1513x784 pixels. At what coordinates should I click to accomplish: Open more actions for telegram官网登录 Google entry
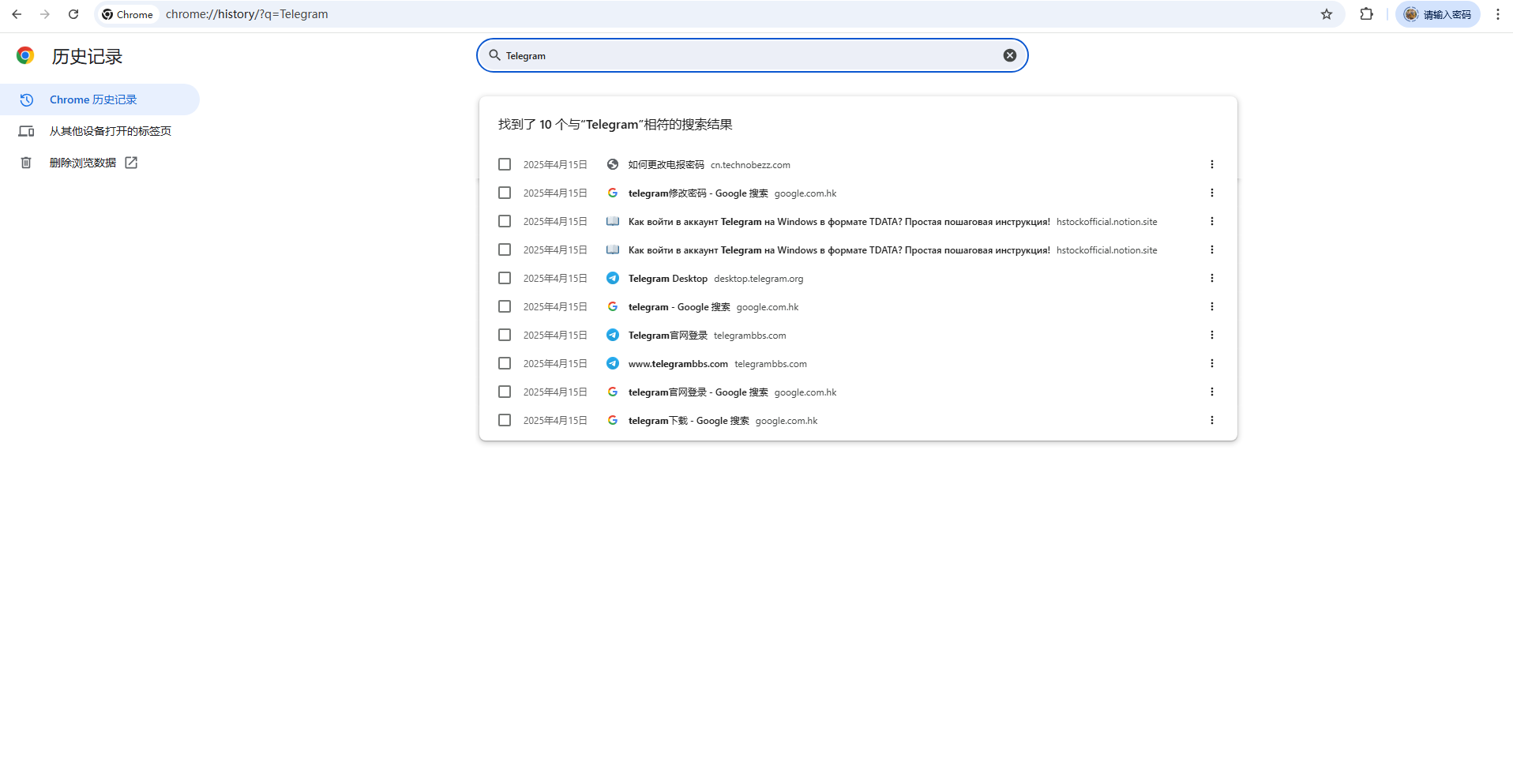click(x=1212, y=392)
